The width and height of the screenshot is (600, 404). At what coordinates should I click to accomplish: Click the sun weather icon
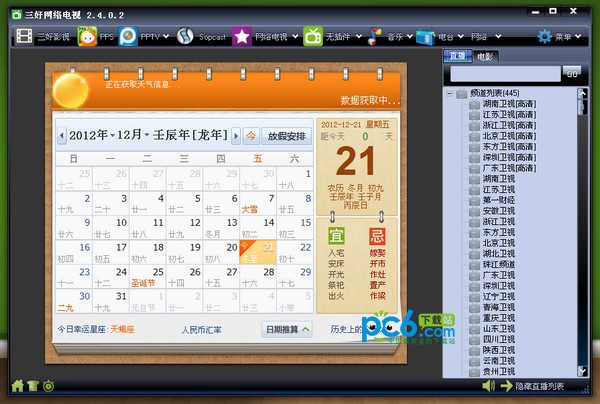[x=70, y=91]
